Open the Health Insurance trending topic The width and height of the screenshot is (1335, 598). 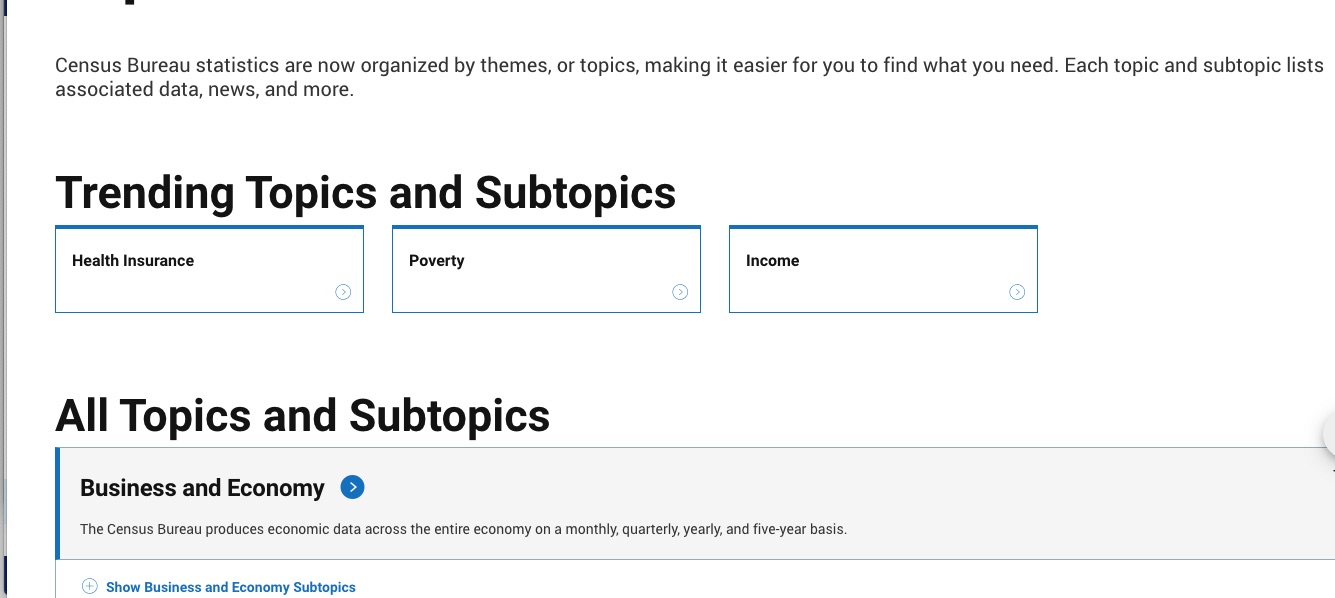[x=133, y=261]
